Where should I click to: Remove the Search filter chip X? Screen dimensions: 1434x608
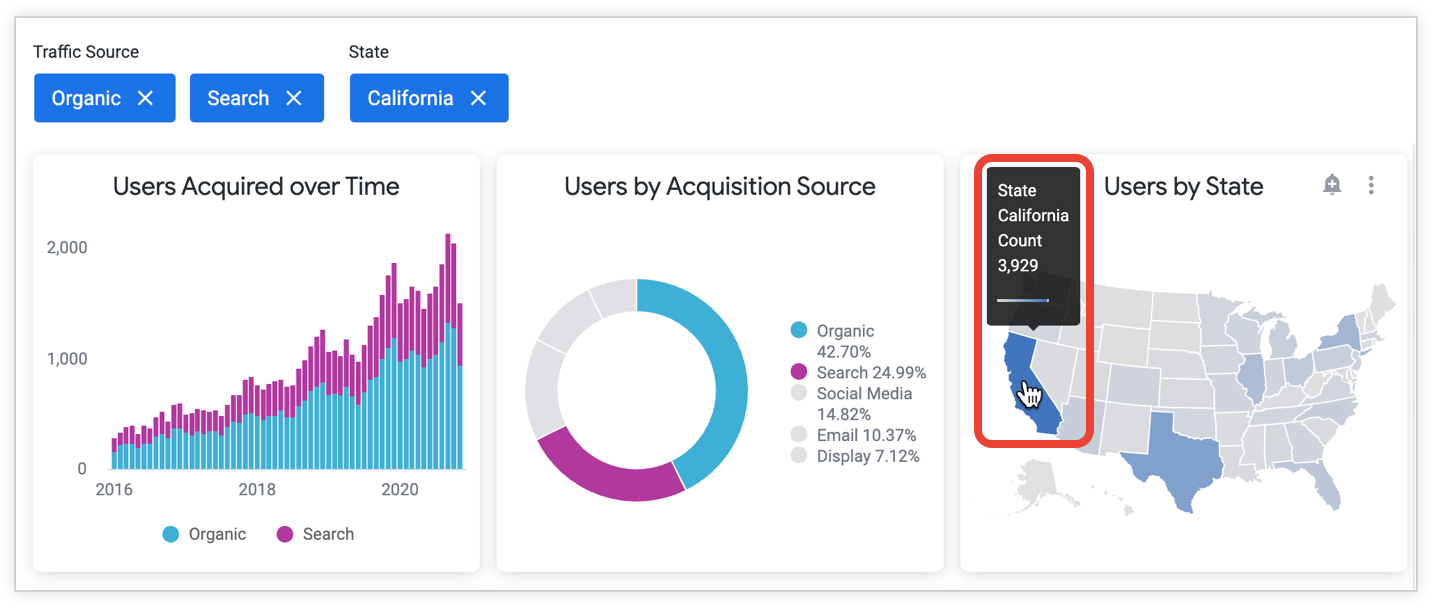[293, 98]
